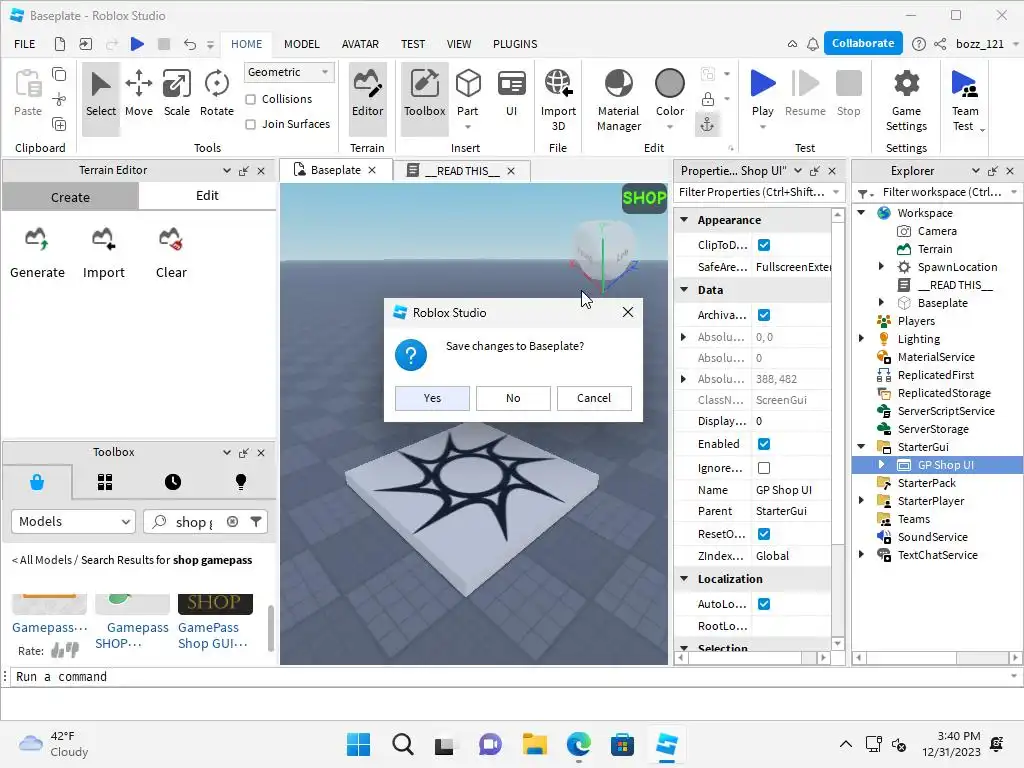Open Import 3D
Image resolution: width=1024 pixels, height=768 pixels.
coord(558,100)
